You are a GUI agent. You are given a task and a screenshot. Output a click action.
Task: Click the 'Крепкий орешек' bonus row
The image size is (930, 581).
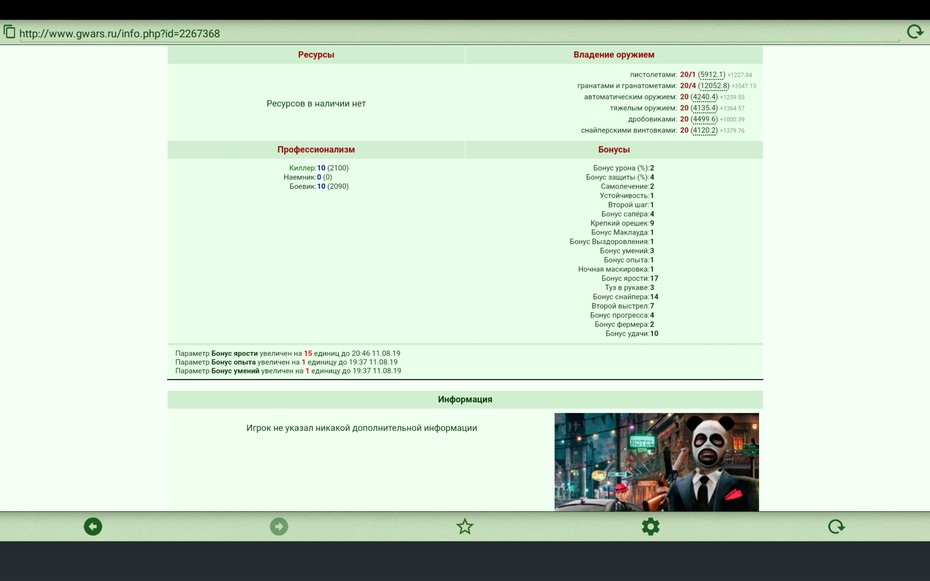click(x=622, y=223)
